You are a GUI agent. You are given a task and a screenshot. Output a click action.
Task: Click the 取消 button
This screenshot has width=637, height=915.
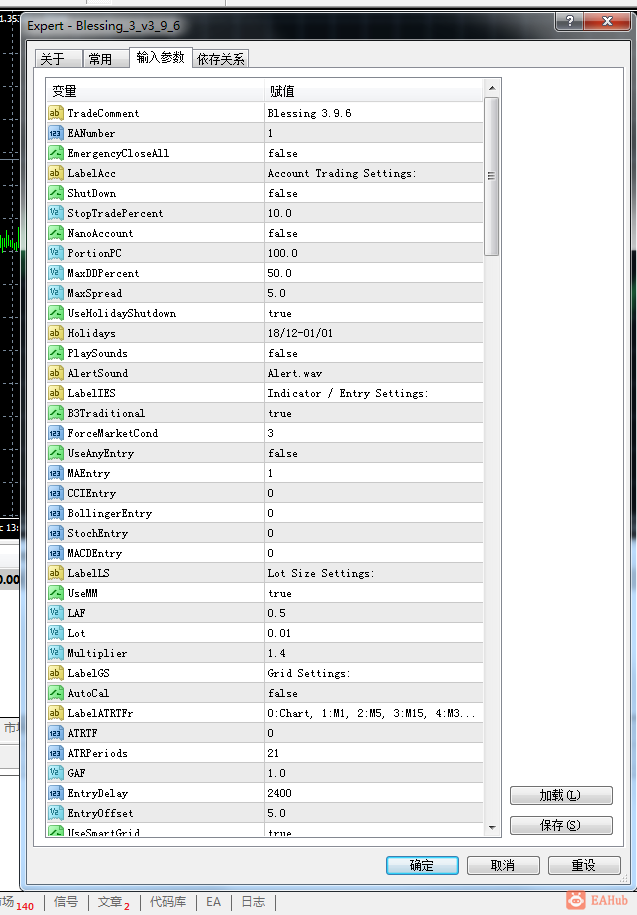point(503,865)
